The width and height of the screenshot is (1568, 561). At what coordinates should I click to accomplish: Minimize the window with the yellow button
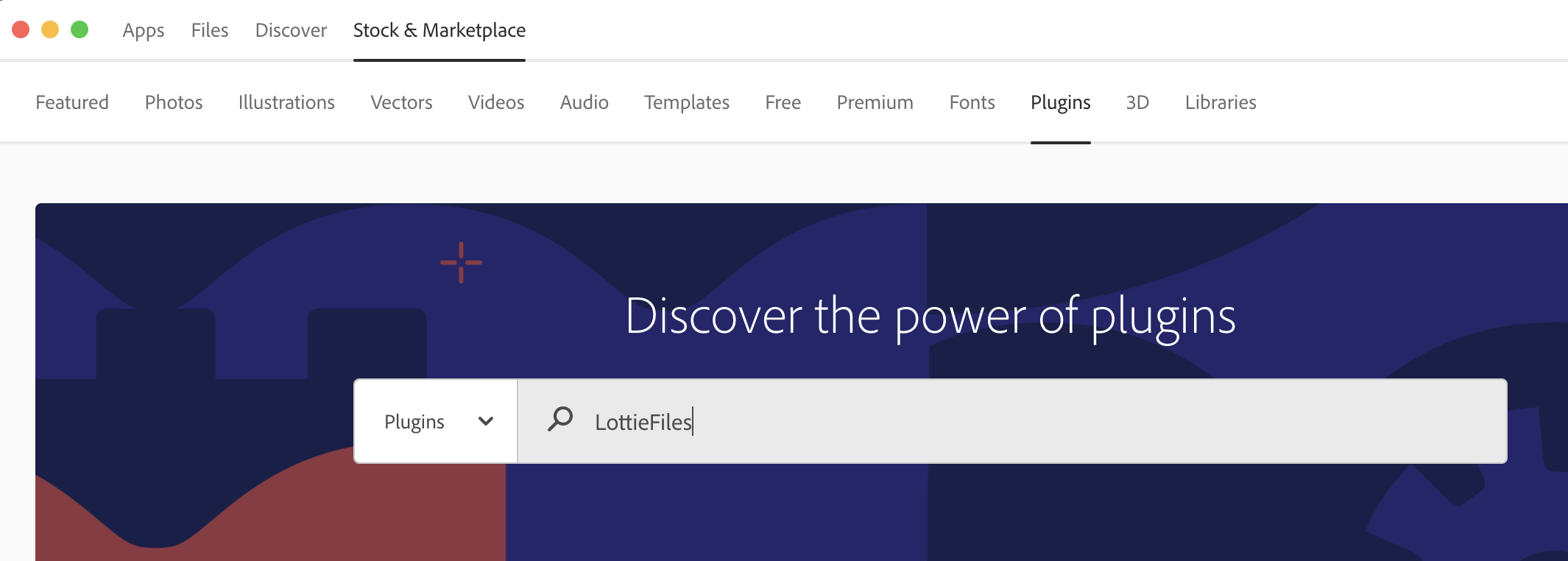[50, 29]
